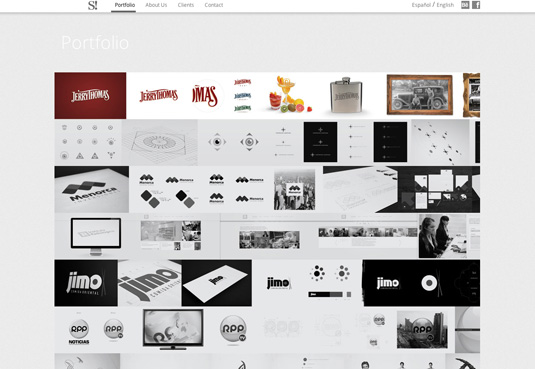Open the black jimo logo thumbnail
Viewport: 535px width, 369px height.
click(86, 283)
